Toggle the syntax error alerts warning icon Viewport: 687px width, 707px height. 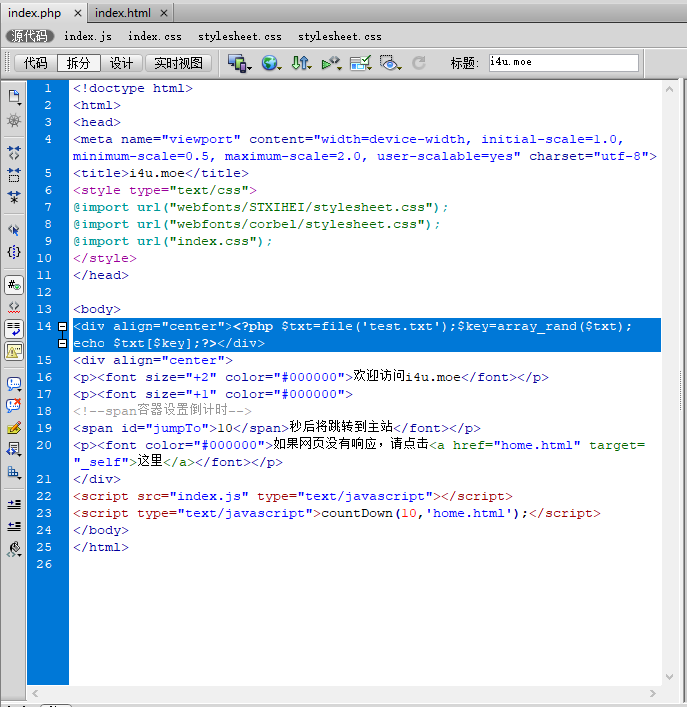14,351
